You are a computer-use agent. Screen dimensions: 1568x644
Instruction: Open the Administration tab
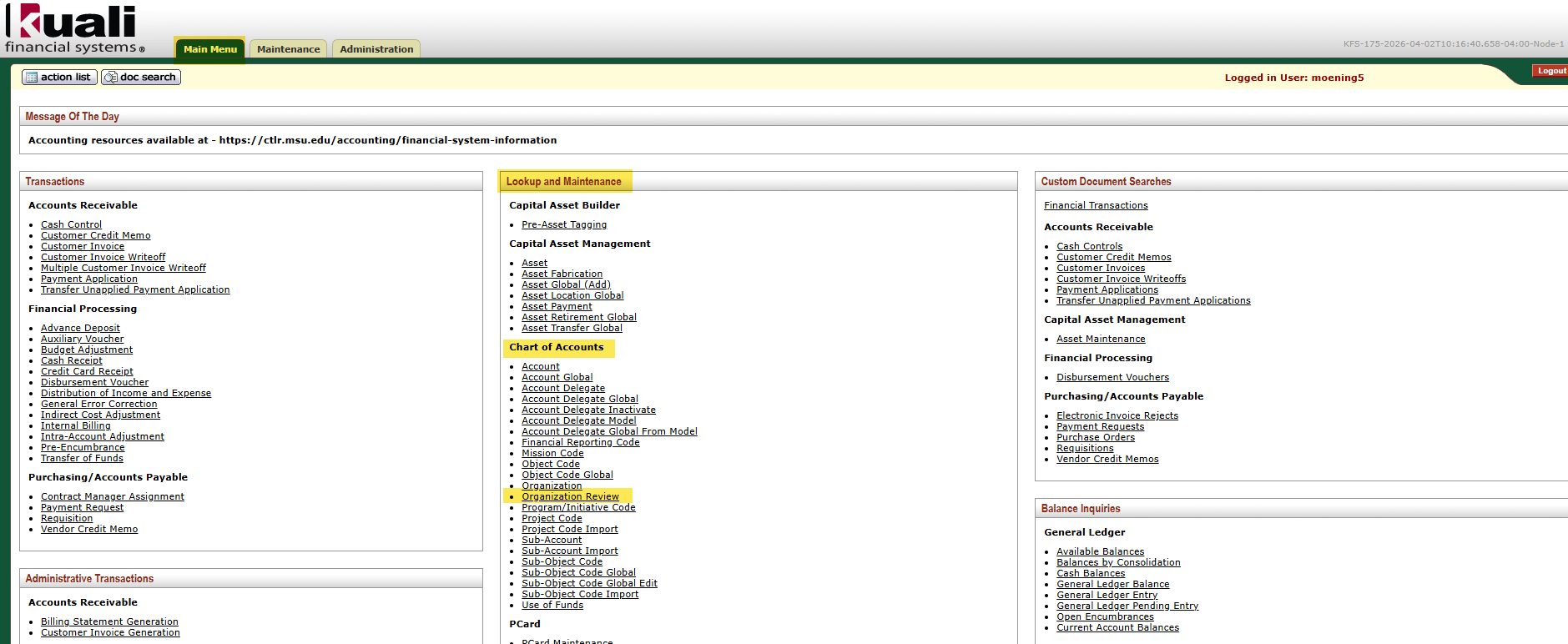(x=376, y=49)
